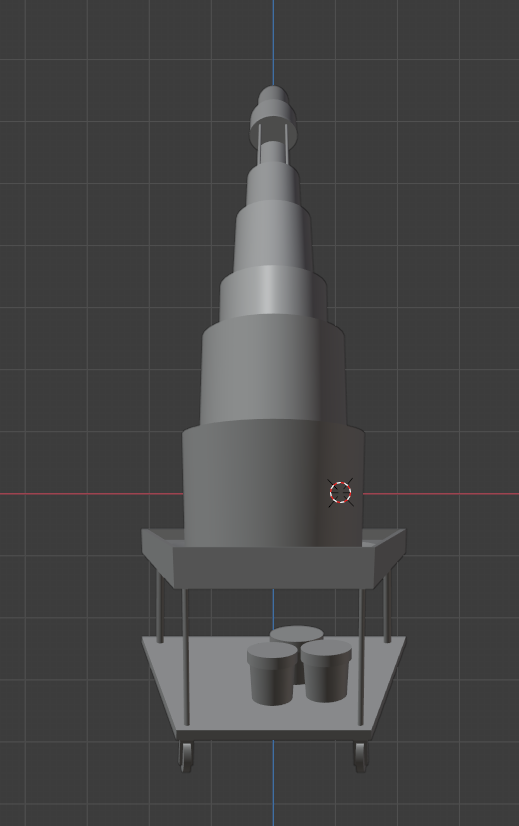Screen dimensions: 519x826
Task: Select the back center cup behind the others
Action: [297, 635]
